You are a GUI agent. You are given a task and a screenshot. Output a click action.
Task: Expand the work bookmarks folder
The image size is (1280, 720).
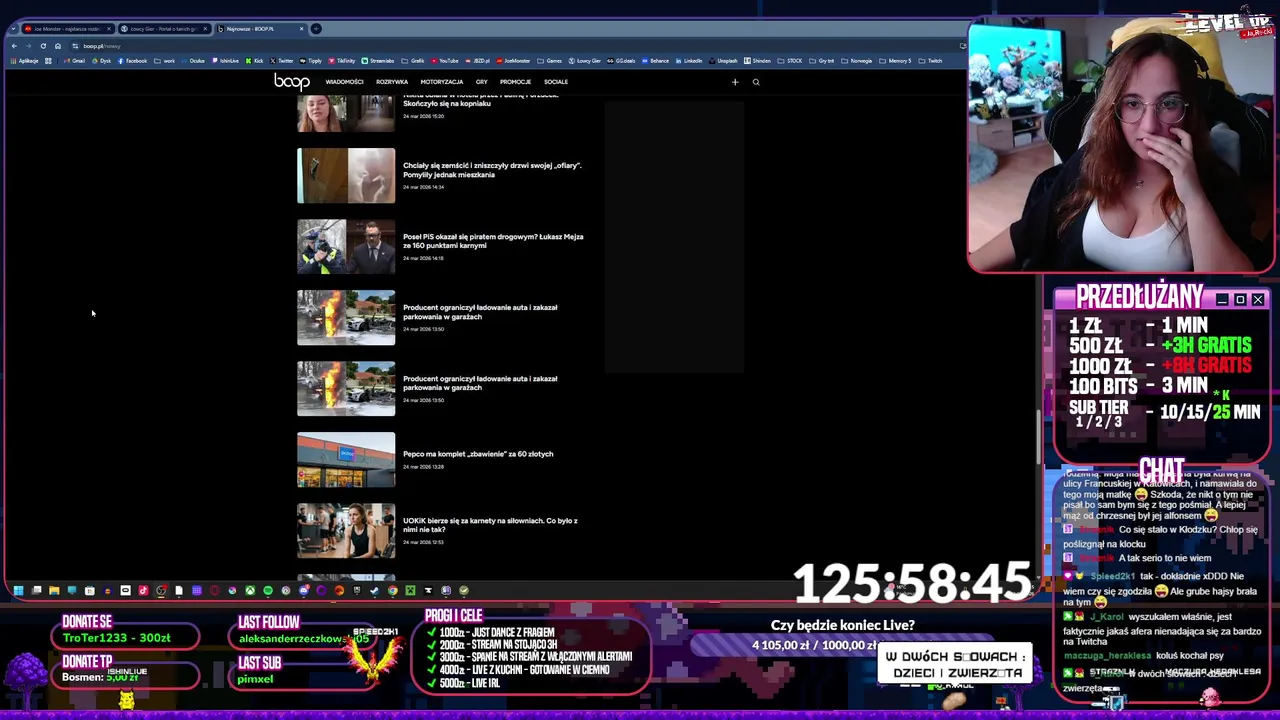[x=164, y=61]
